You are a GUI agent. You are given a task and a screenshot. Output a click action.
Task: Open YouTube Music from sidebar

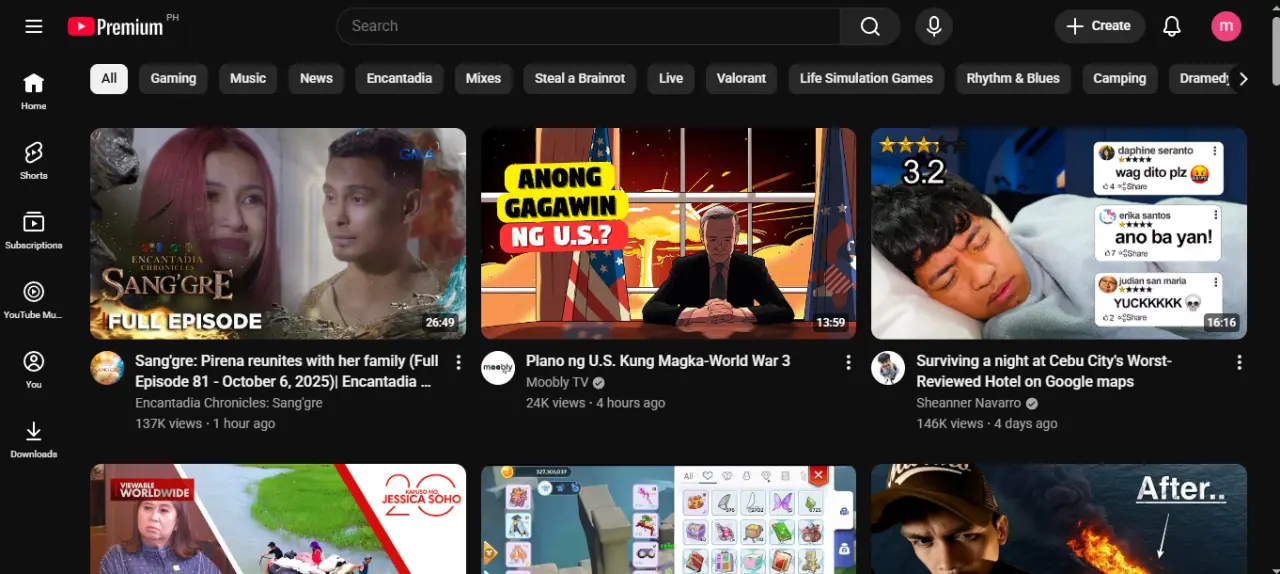(x=34, y=300)
